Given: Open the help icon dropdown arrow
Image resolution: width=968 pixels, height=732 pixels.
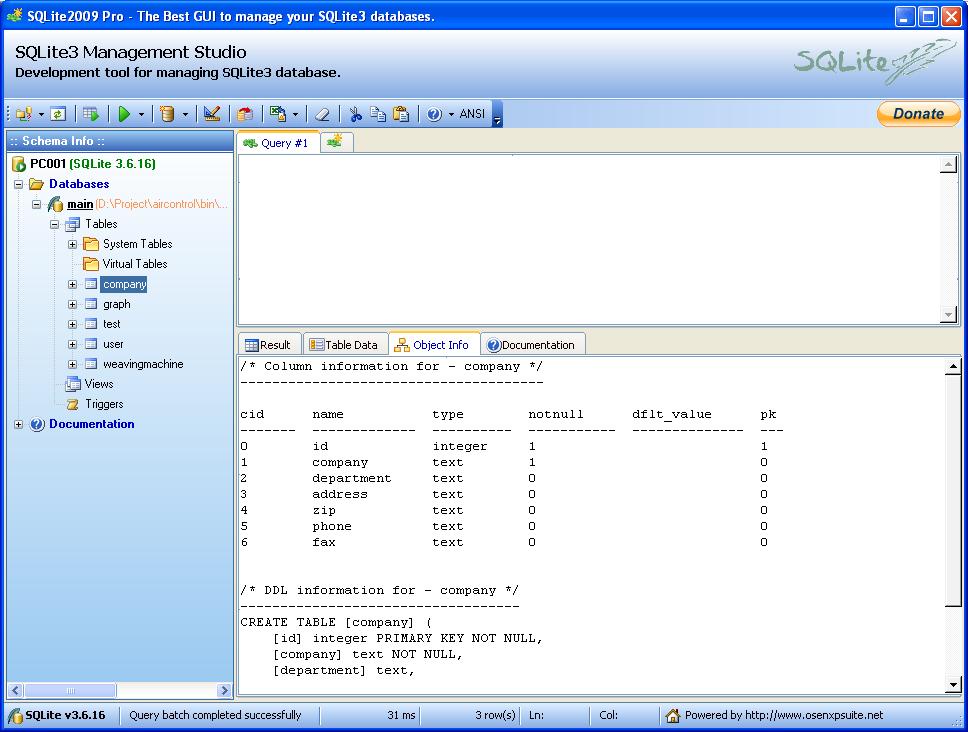Looking at the screenshot, I should coord(451,114).
